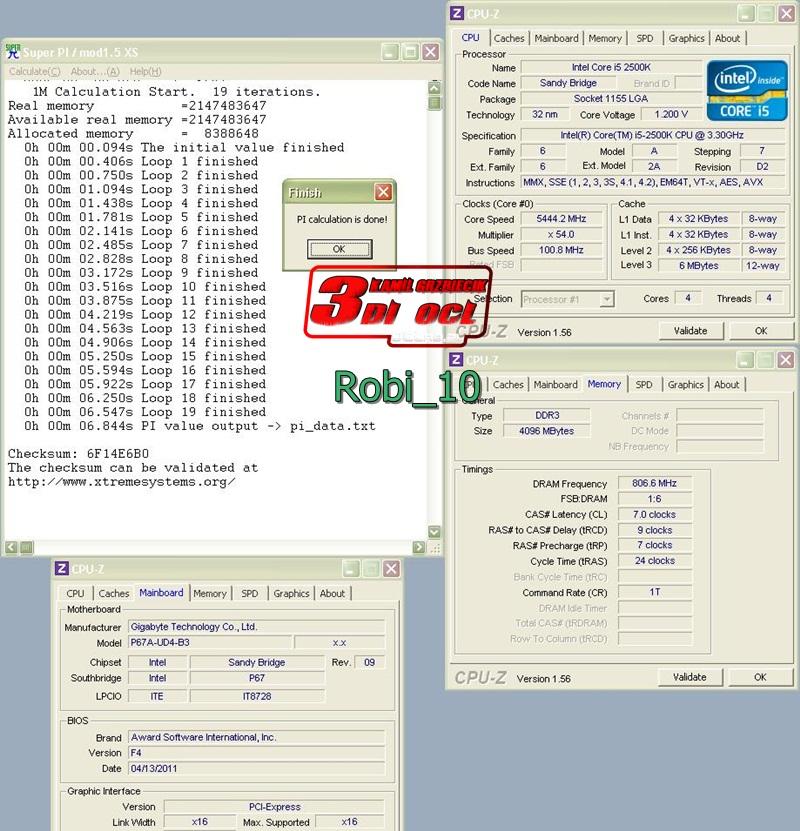Click processor name Intel Core i5 2500K
800x831 pixels.
[x=611, y=67]
